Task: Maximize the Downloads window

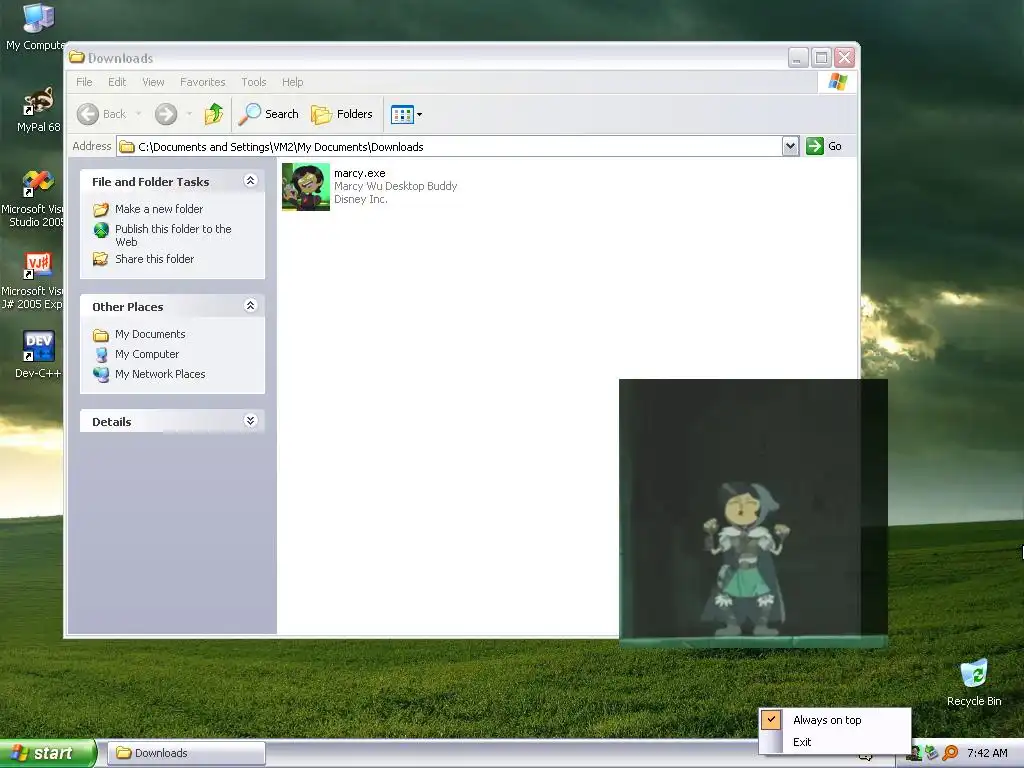Action: click(821, 57)
